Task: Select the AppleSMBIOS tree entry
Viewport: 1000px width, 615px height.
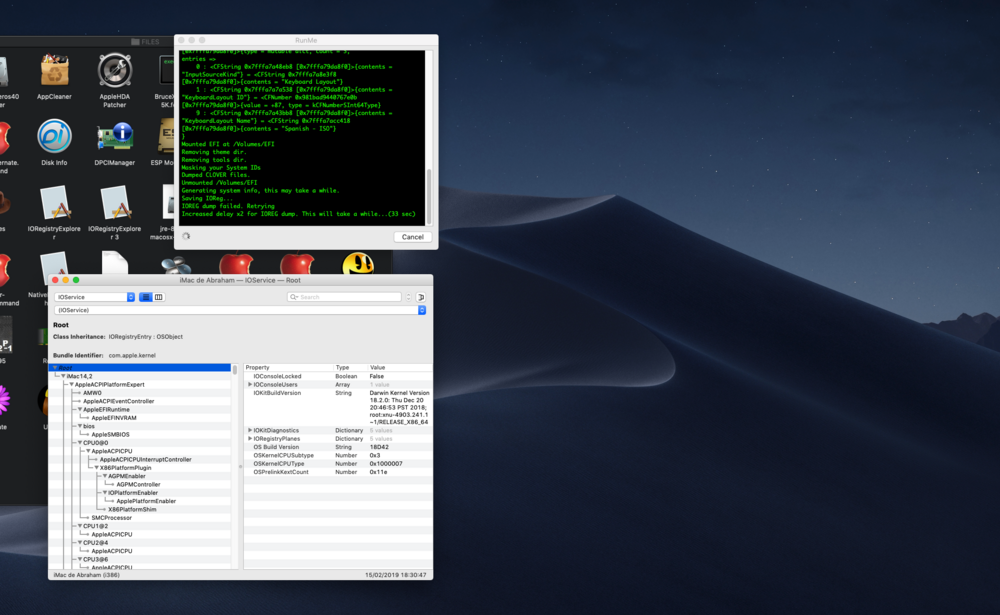Action: coord(110,434)
